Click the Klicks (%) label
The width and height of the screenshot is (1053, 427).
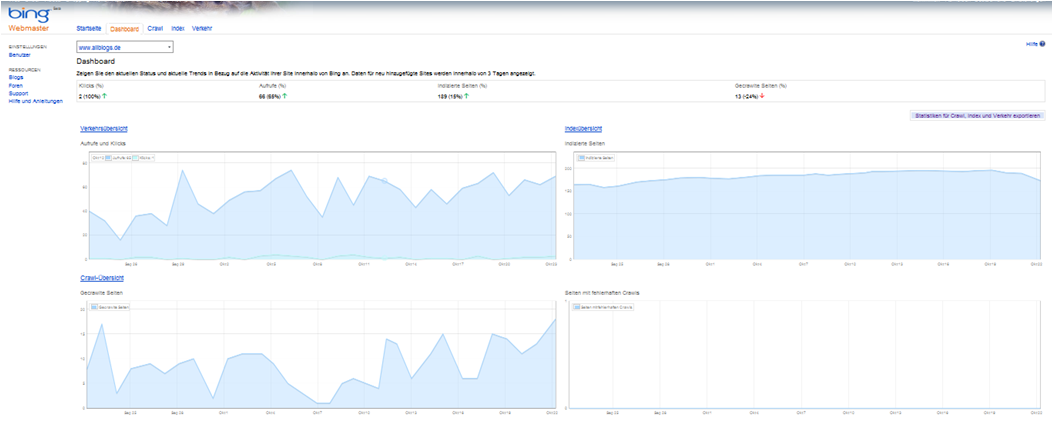coord(90,86)
